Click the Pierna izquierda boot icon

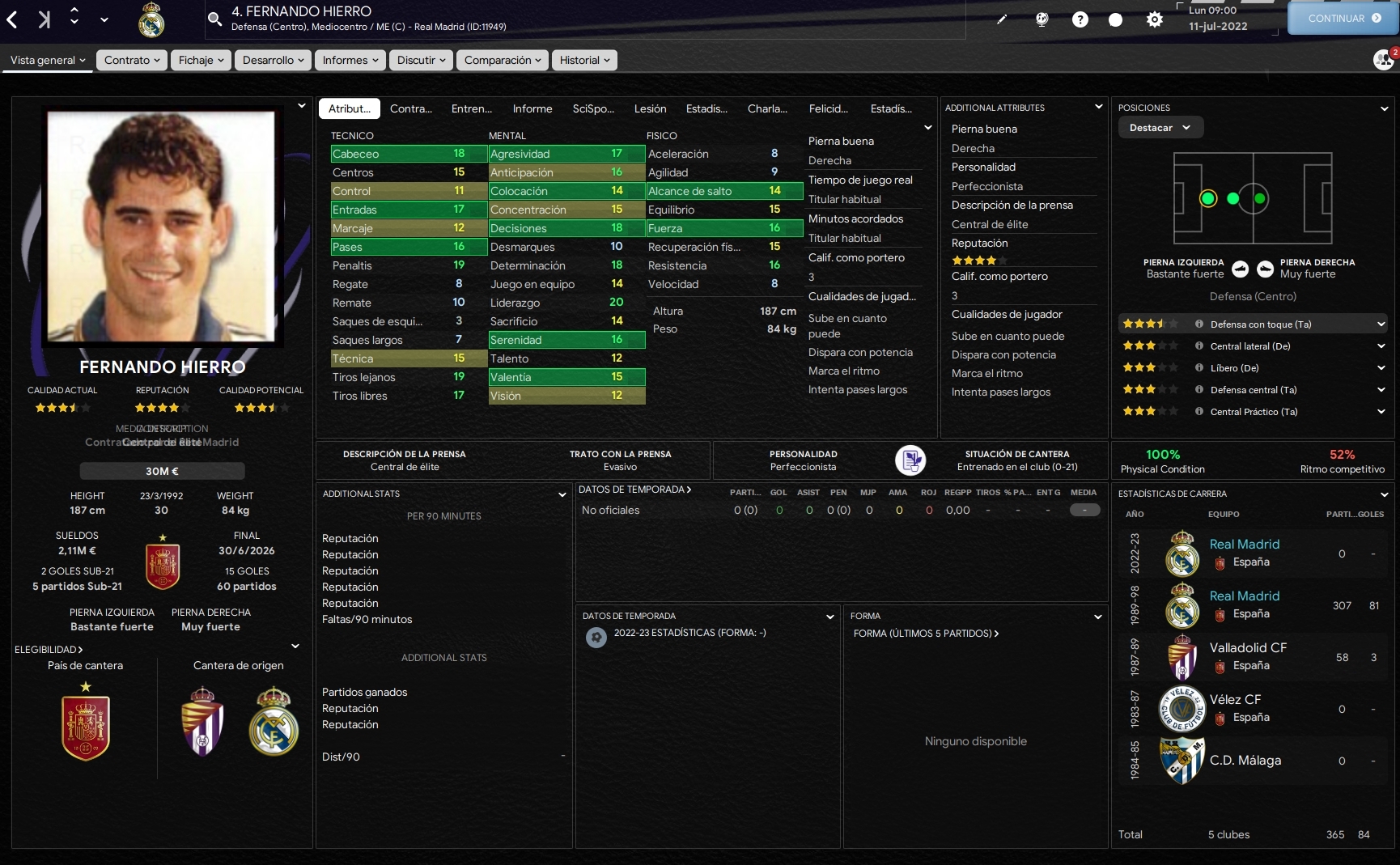point(1240,269)
